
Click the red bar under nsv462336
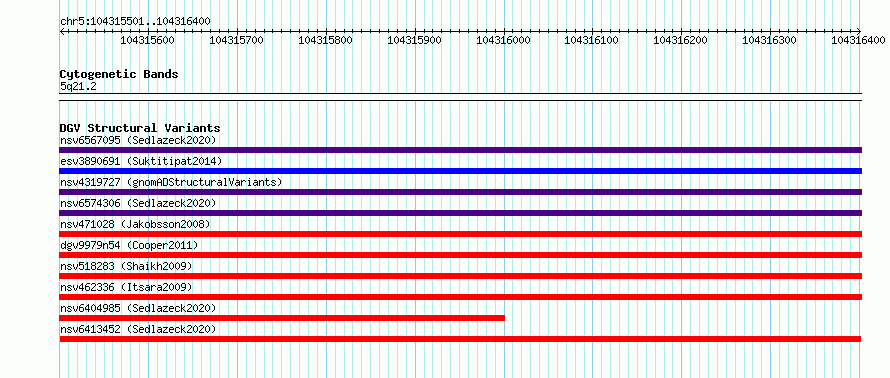461,297
